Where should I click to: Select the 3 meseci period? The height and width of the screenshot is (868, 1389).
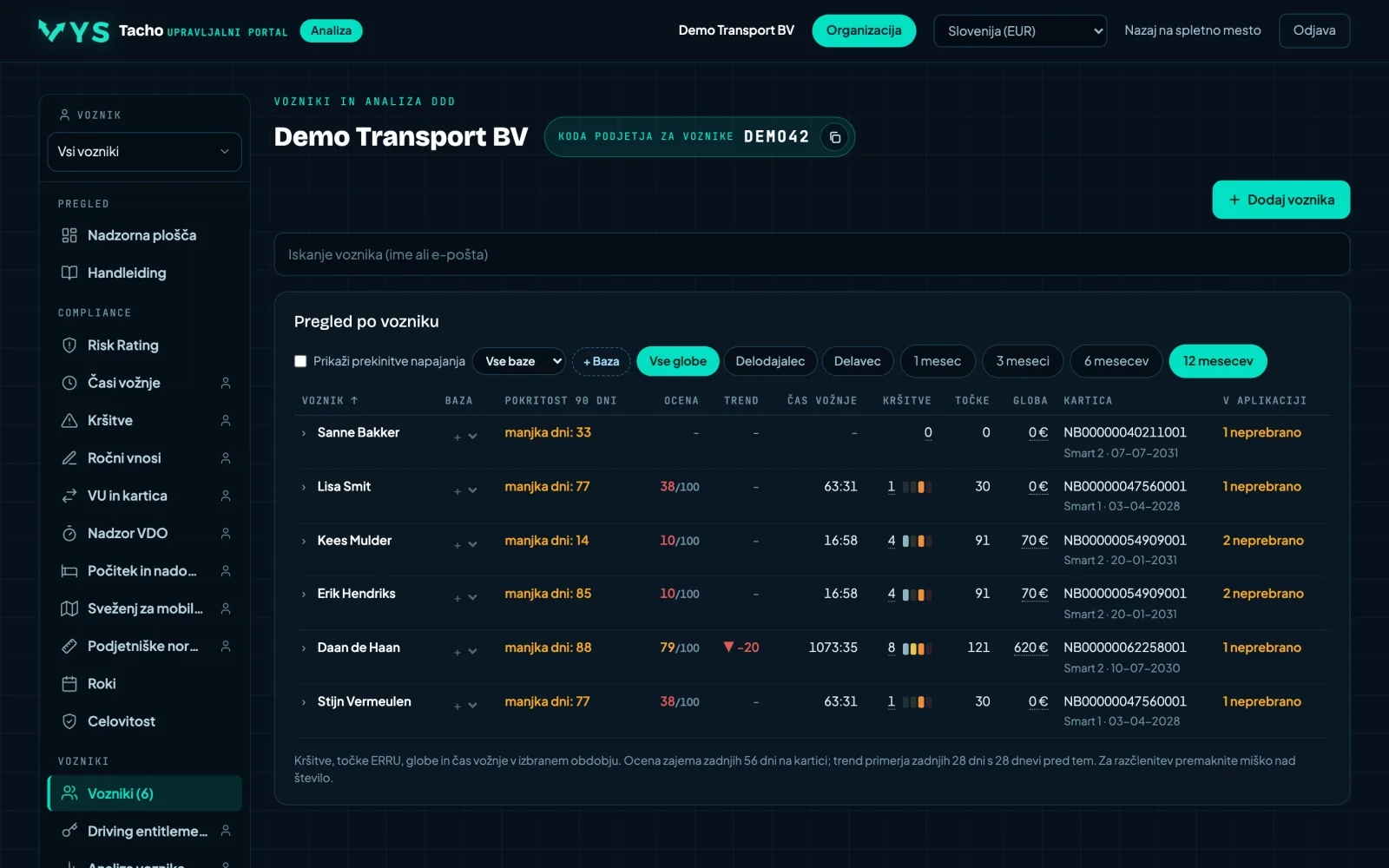pos(1023,361)
